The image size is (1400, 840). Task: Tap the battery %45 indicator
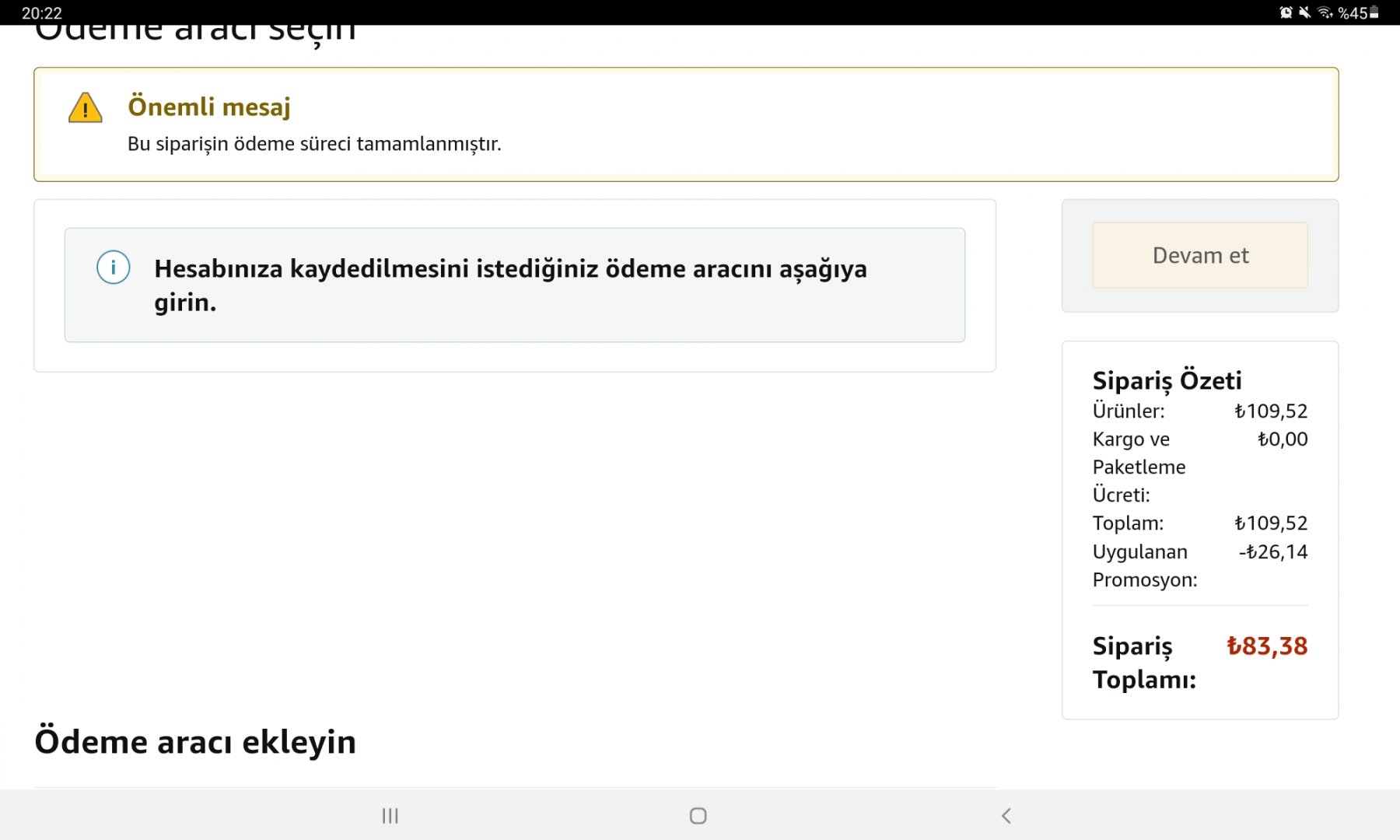click(x=1358, y=12)
